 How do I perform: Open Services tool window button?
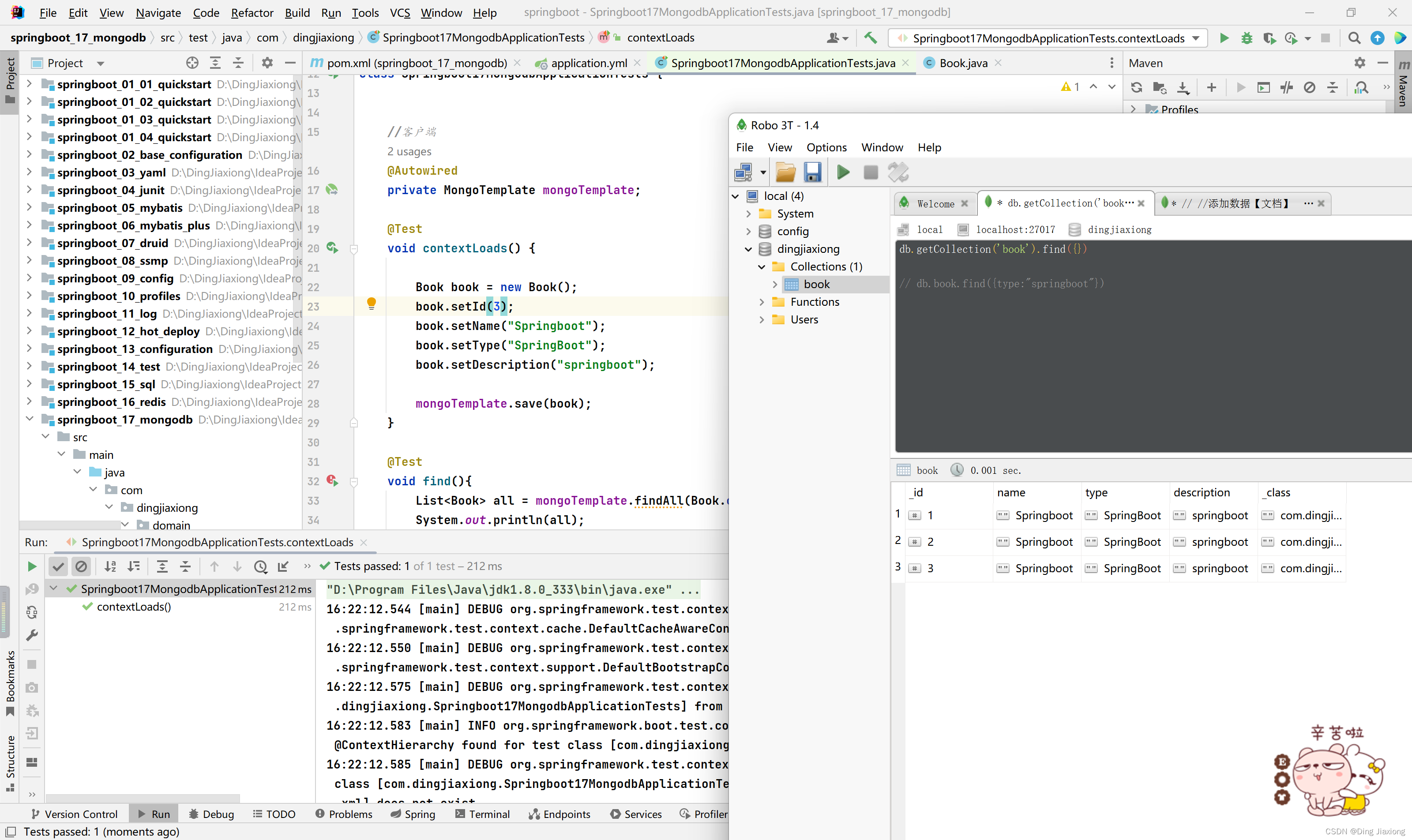coord(636,814)
